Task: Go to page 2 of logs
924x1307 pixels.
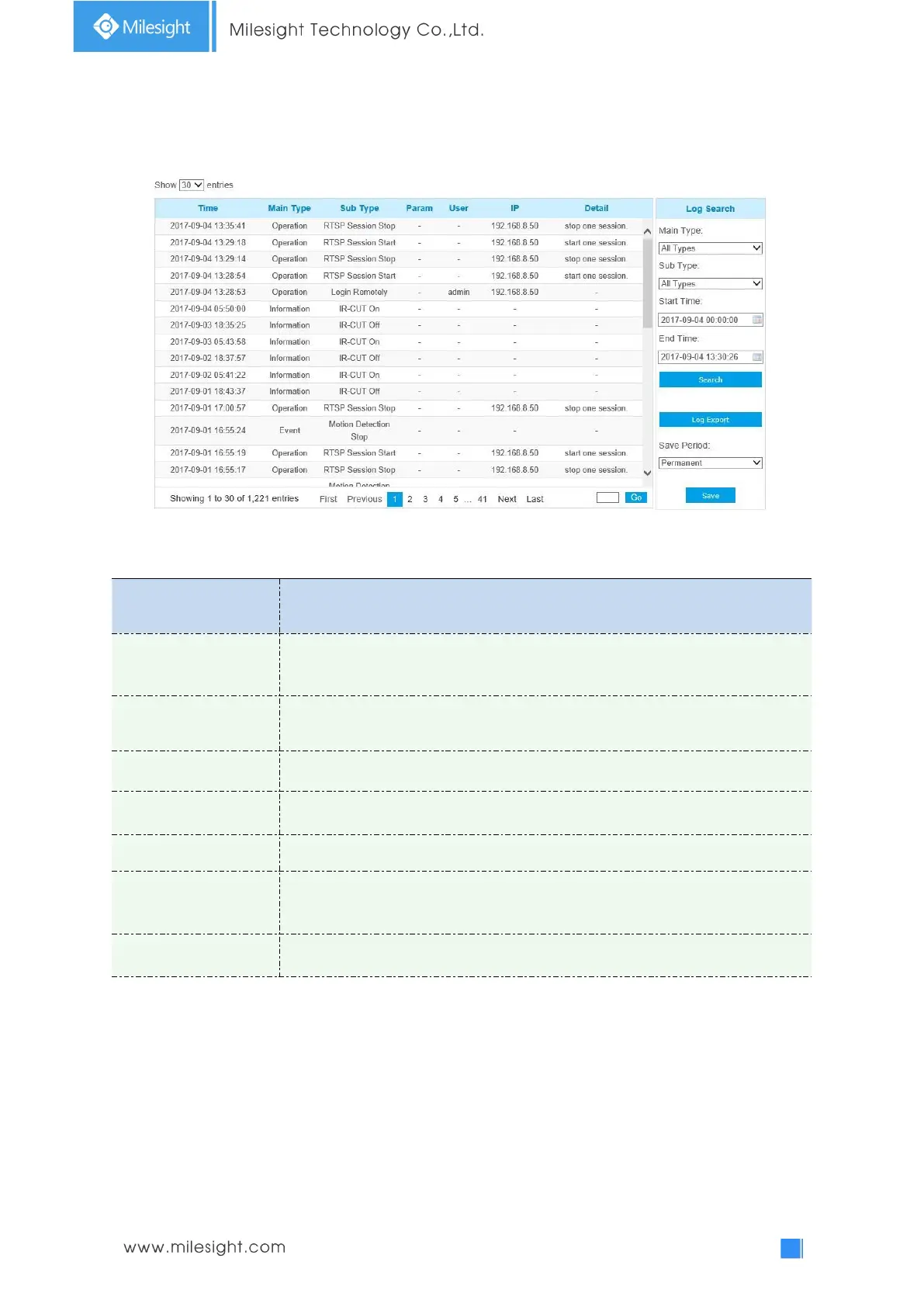Action: coord(410,499)
